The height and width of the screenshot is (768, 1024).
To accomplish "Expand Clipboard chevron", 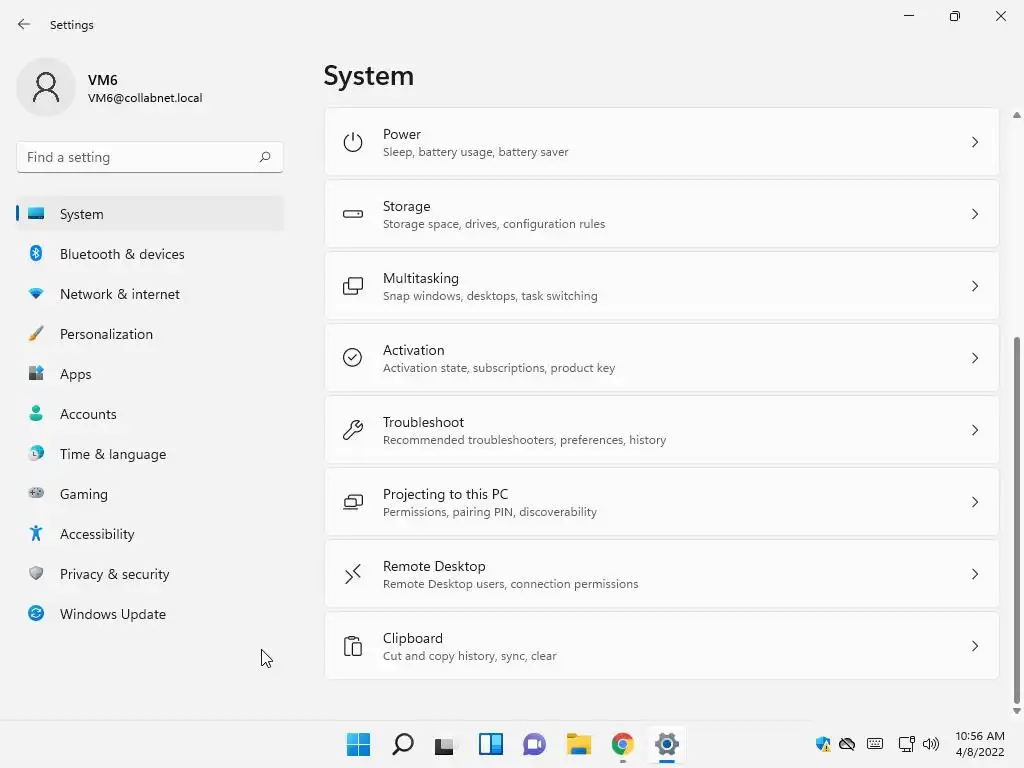I will 974,646.
